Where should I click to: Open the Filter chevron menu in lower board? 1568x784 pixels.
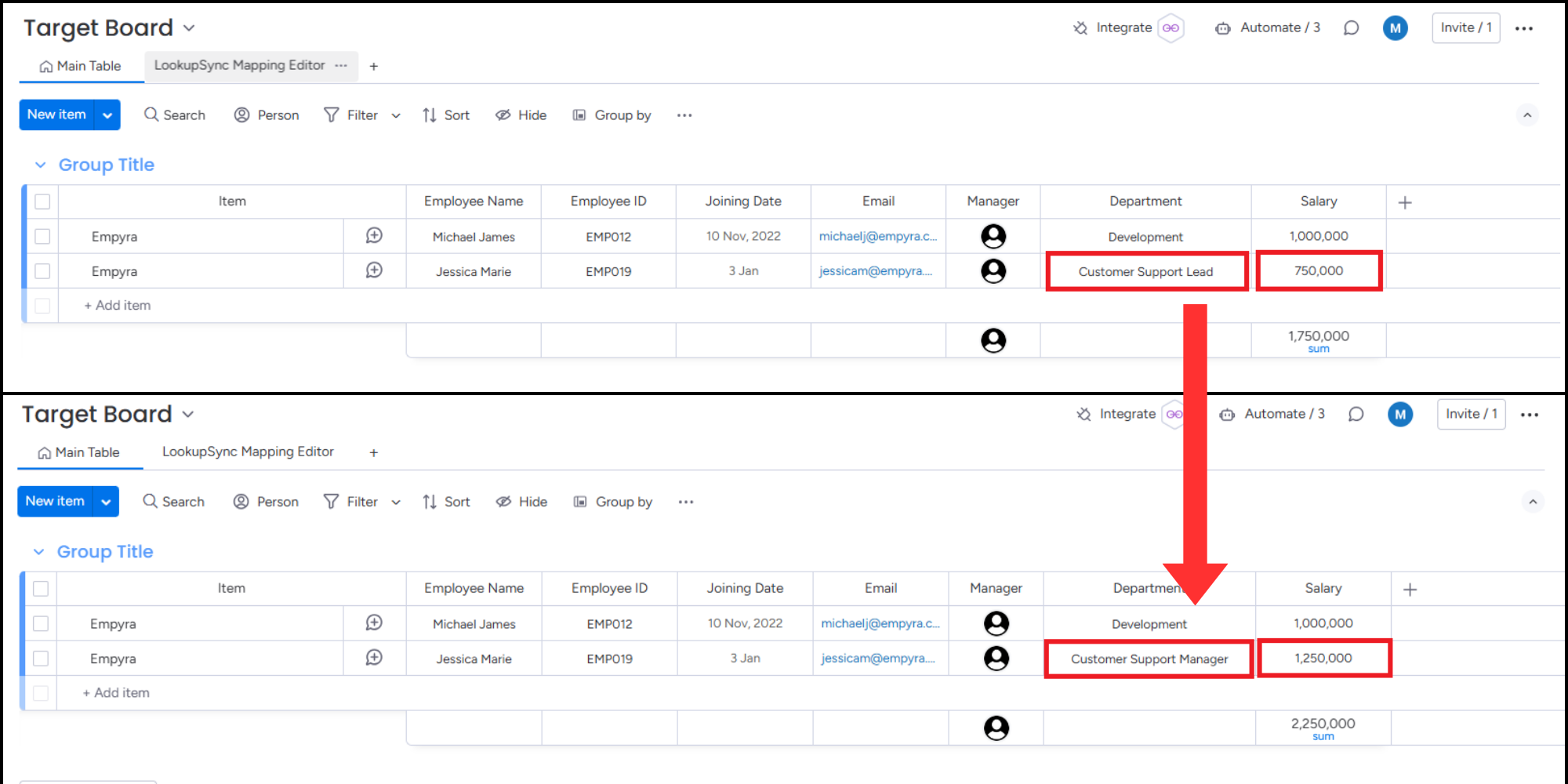396,503
